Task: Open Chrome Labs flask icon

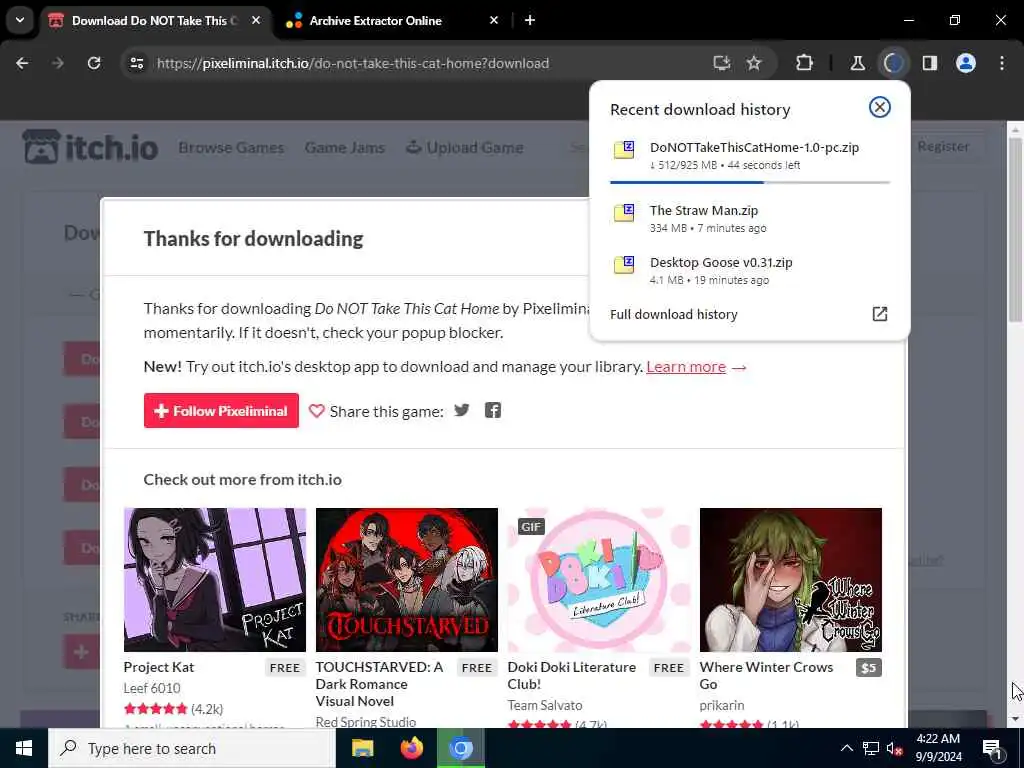Action: pyautogui.click(x=857, y=63)
